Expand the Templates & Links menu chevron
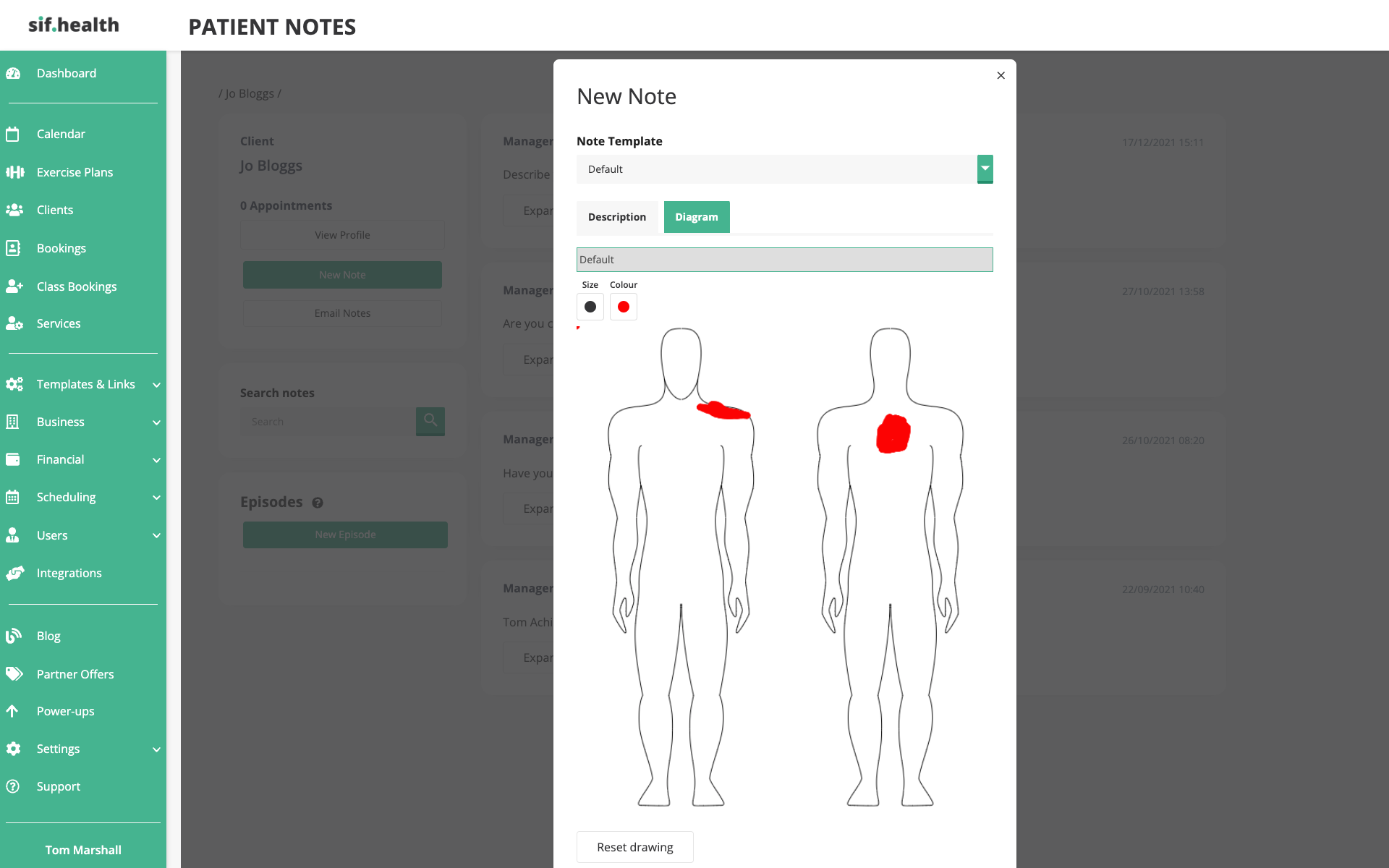This screenshot has width=1389, height=868. [x=156, y=385]
